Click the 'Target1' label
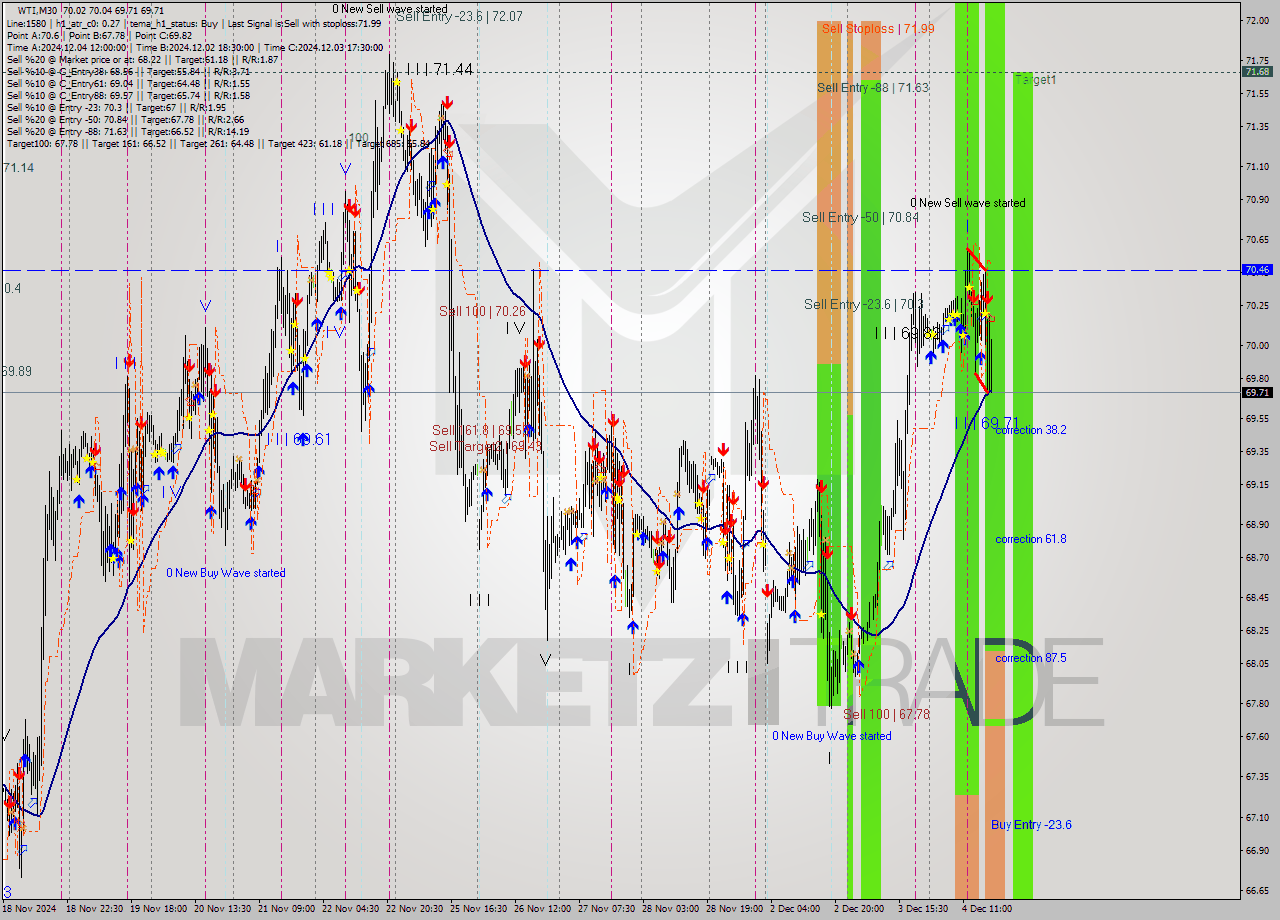1280x920 pixels. click(1035, 80)
